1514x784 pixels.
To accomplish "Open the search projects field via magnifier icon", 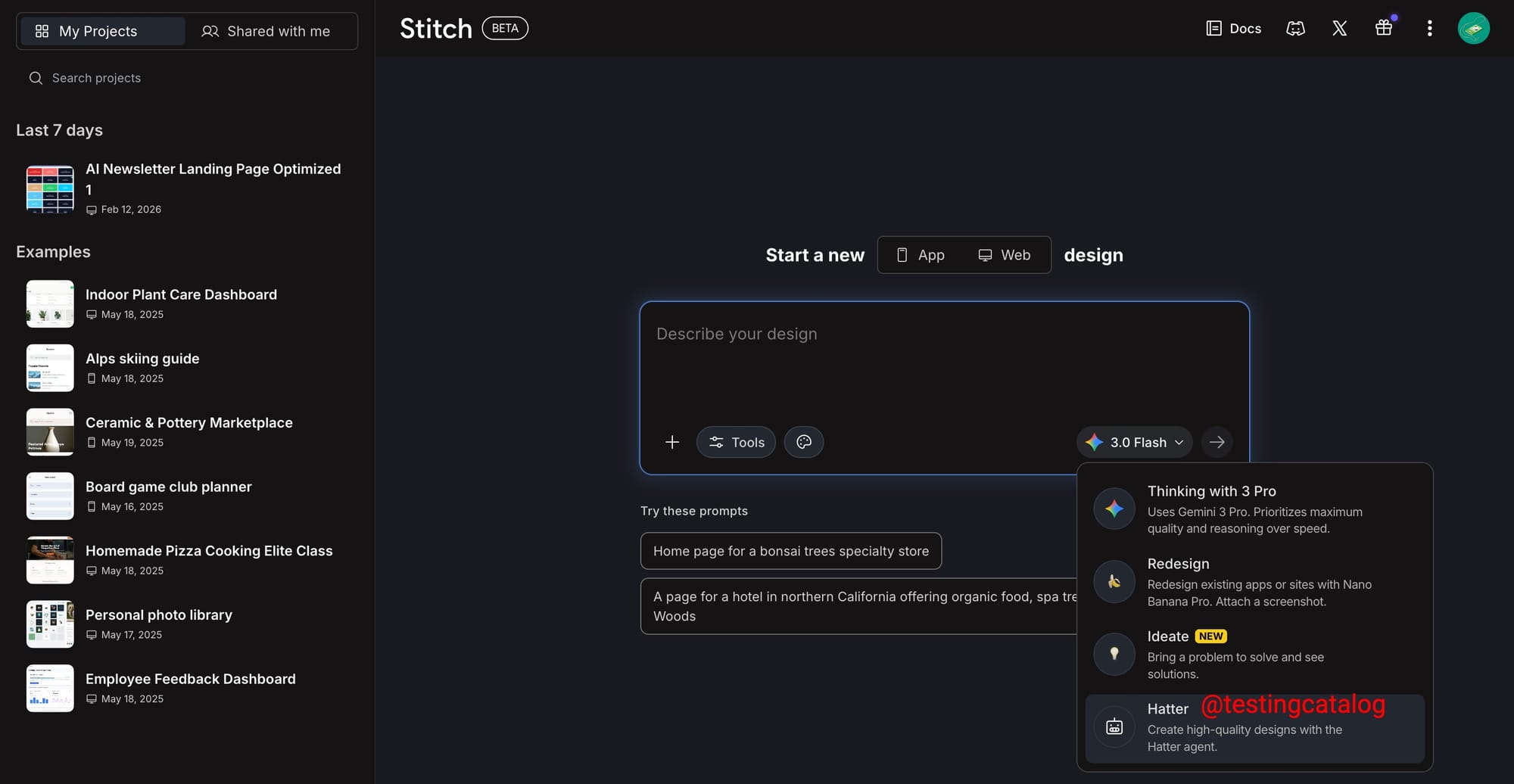I will click(36, 78).
